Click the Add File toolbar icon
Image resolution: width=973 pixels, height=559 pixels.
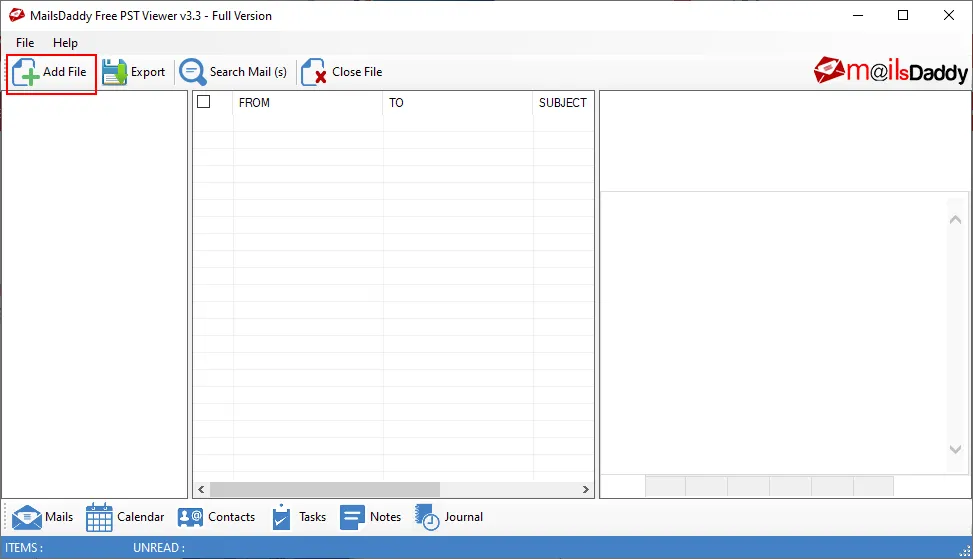coord(25,73)
